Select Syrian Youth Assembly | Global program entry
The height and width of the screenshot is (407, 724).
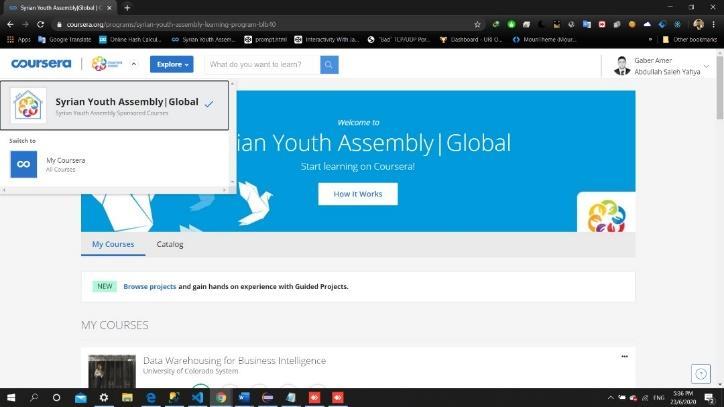click(x=115, y=105)
